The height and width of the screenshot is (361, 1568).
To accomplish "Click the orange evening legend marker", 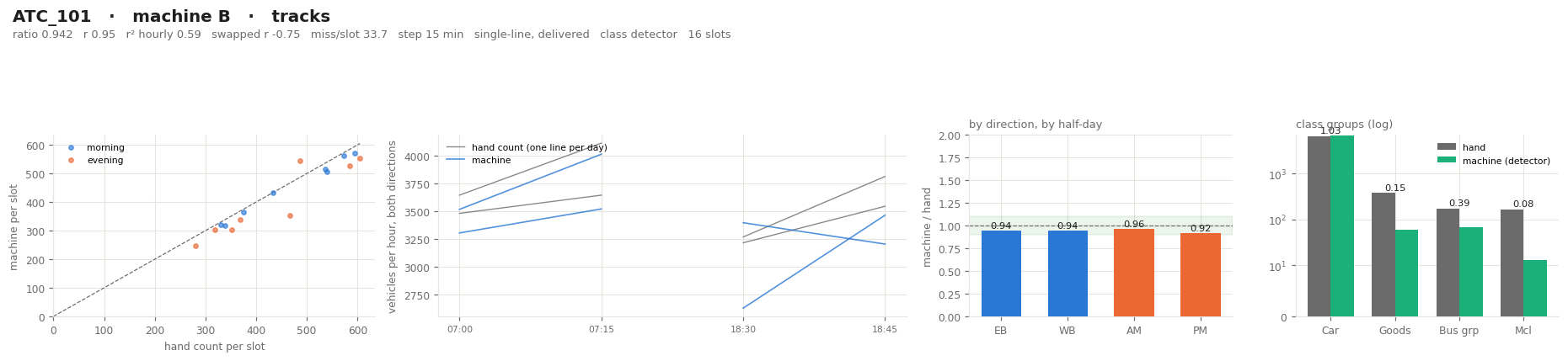I will (71, 160).
